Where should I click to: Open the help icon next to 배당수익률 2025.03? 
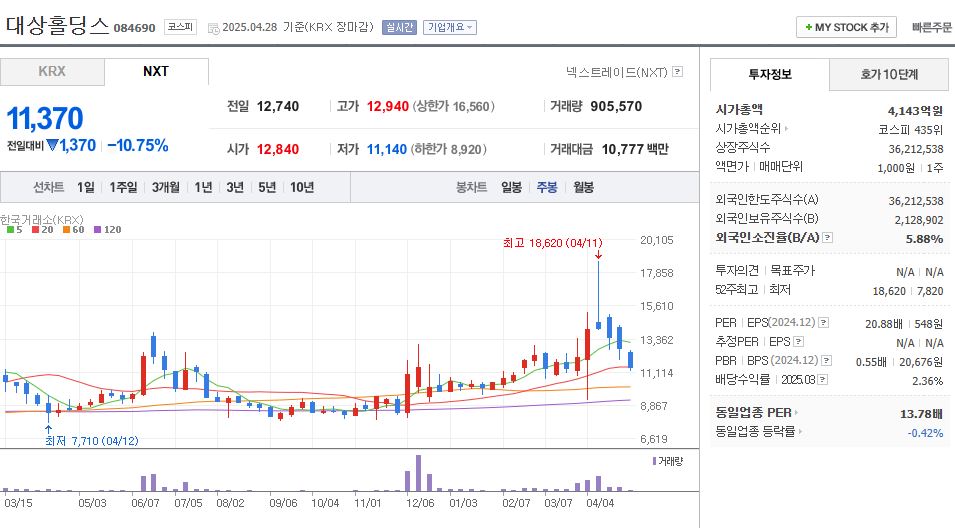point(823,379)
